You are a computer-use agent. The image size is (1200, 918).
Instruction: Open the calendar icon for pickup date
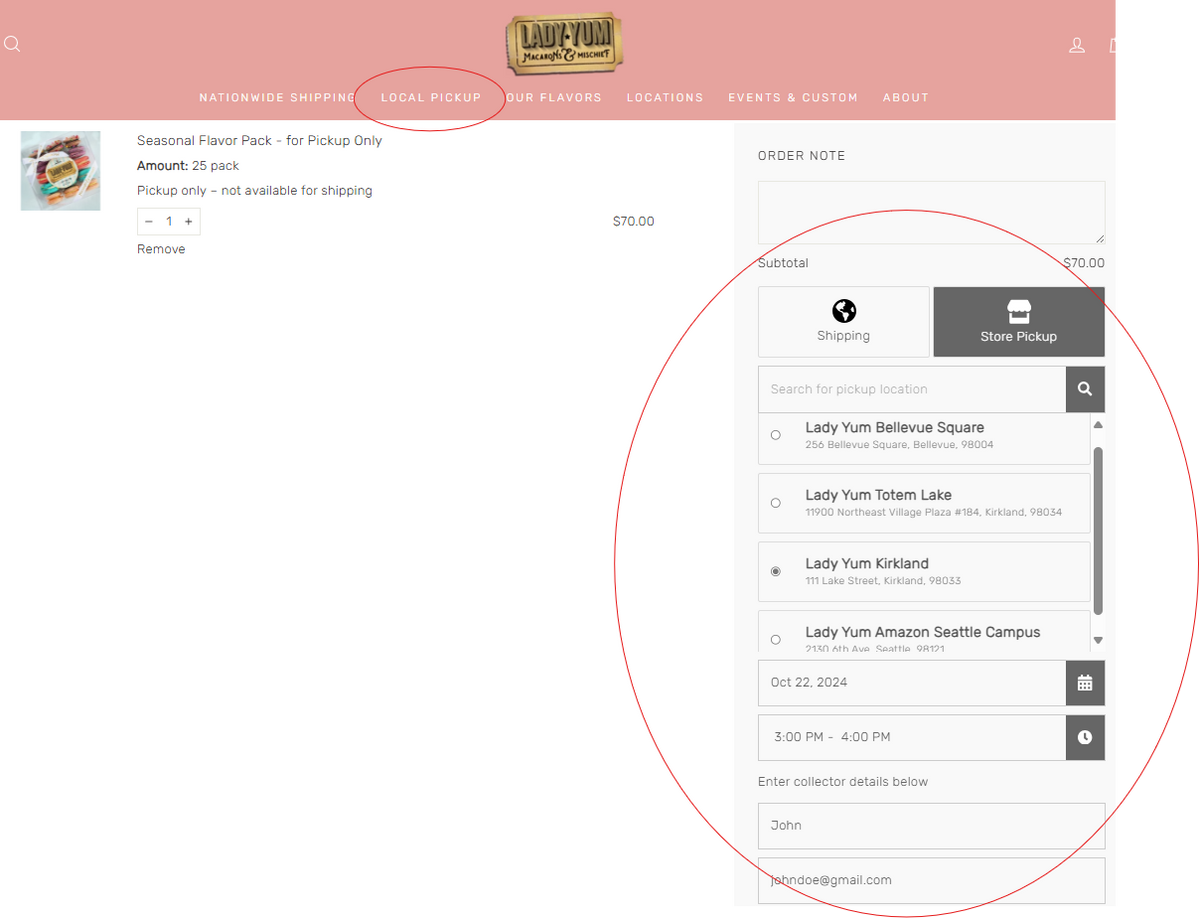click(x=1085, y=683)
